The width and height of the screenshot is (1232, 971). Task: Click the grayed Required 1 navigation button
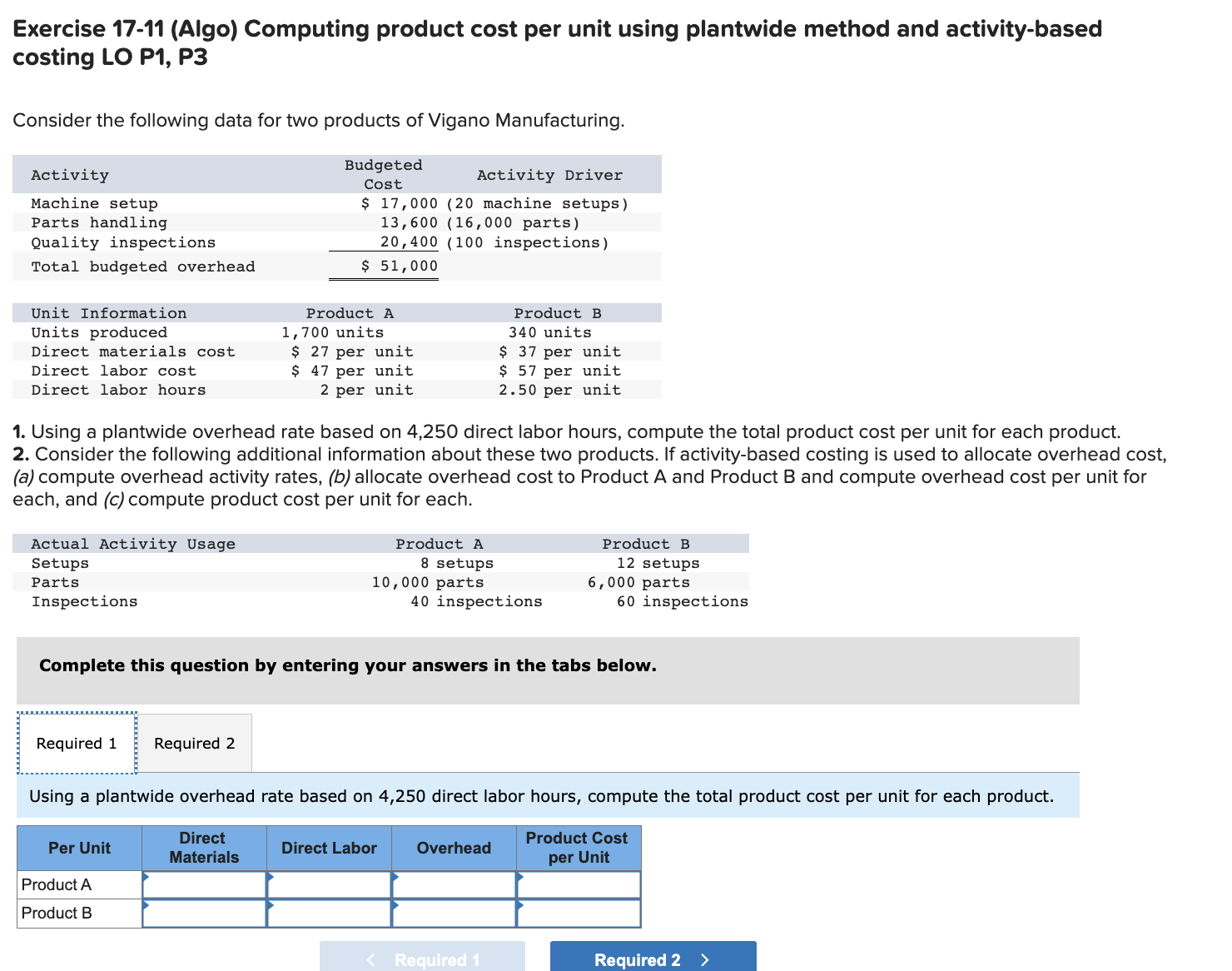click(x=423, y=959)
